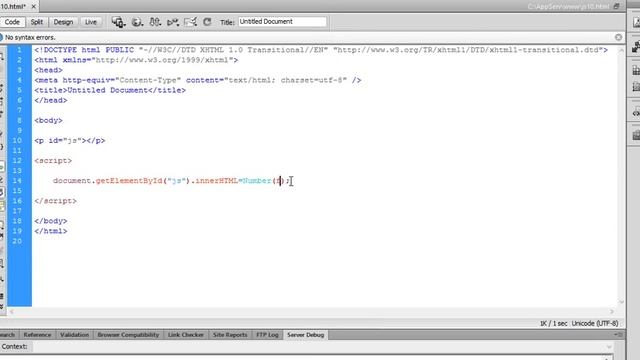Click the restore document window icon
This screenshot has width=640, height=360.
click(616, 6)
